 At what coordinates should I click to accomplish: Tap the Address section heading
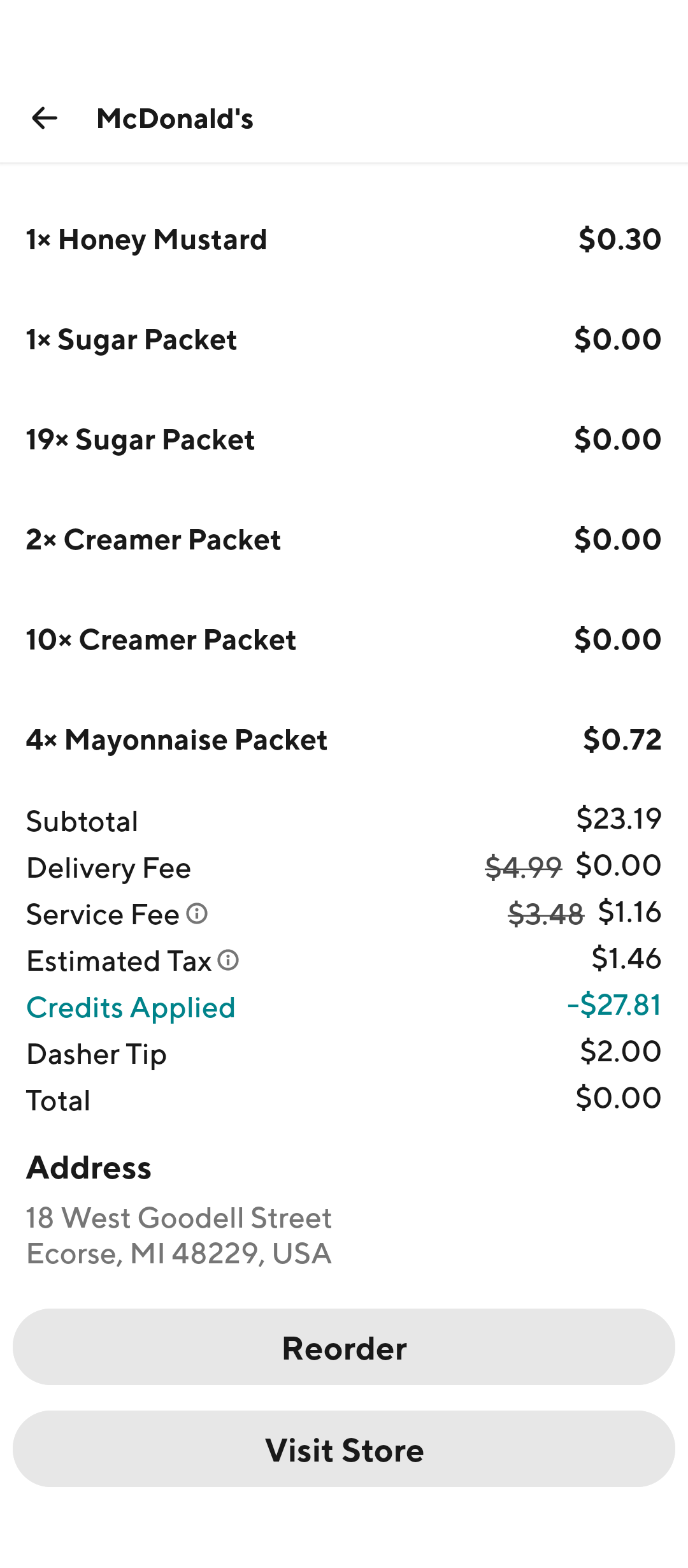[x=89, y=1168]
